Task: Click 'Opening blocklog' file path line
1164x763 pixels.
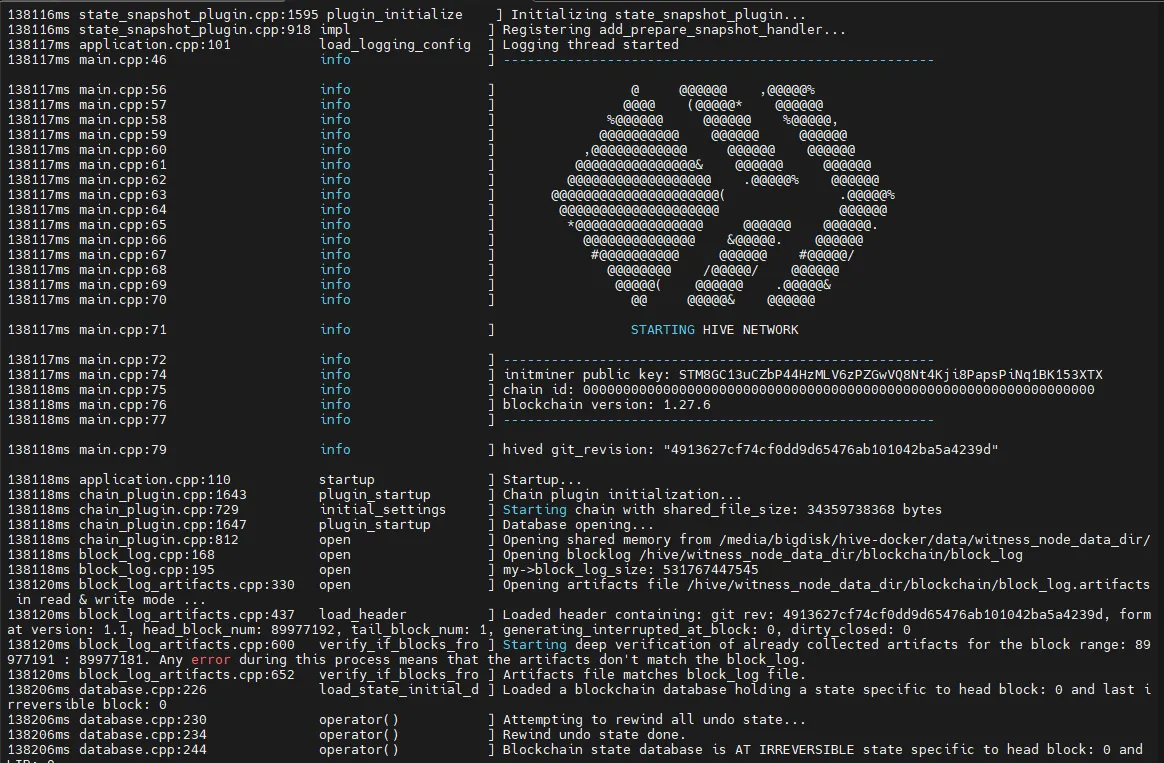Action: click(x=762, y=554)
